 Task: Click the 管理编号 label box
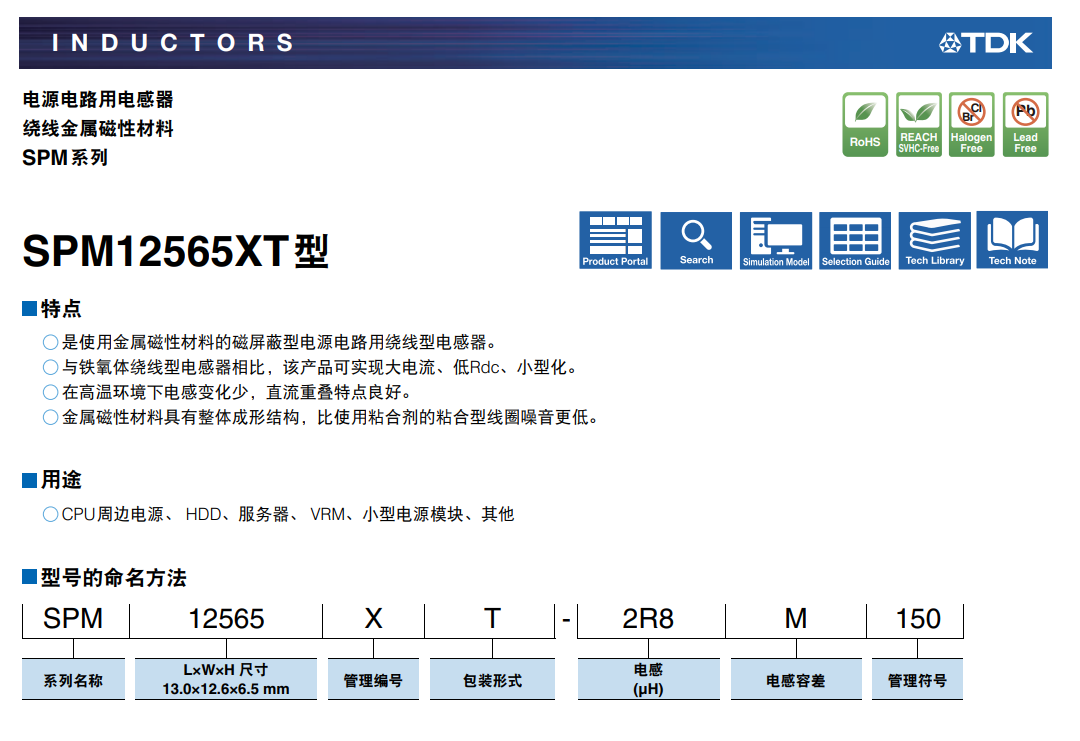point(373,679)
